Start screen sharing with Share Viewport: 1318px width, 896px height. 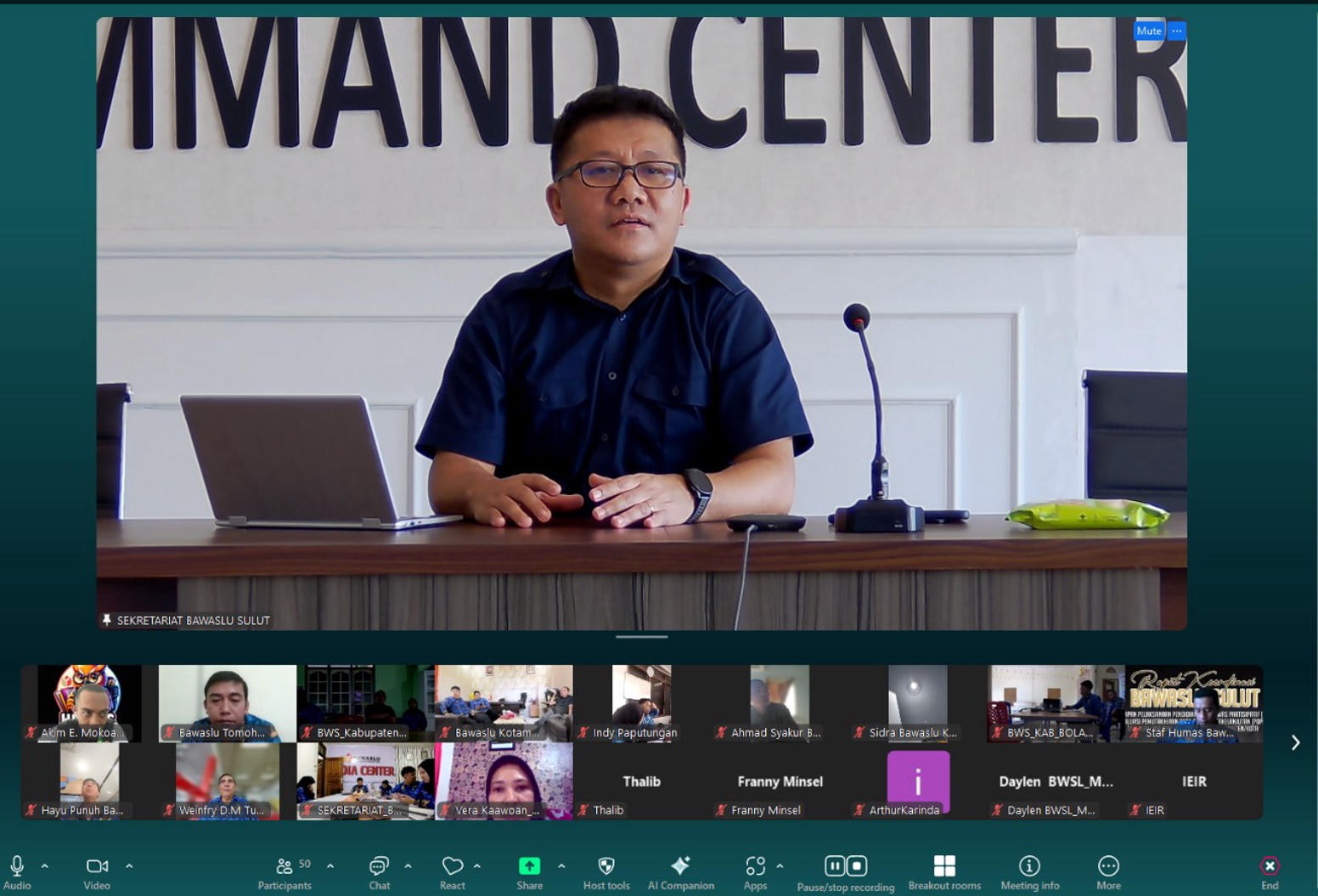pyautogui.click(x=529, y=867)
